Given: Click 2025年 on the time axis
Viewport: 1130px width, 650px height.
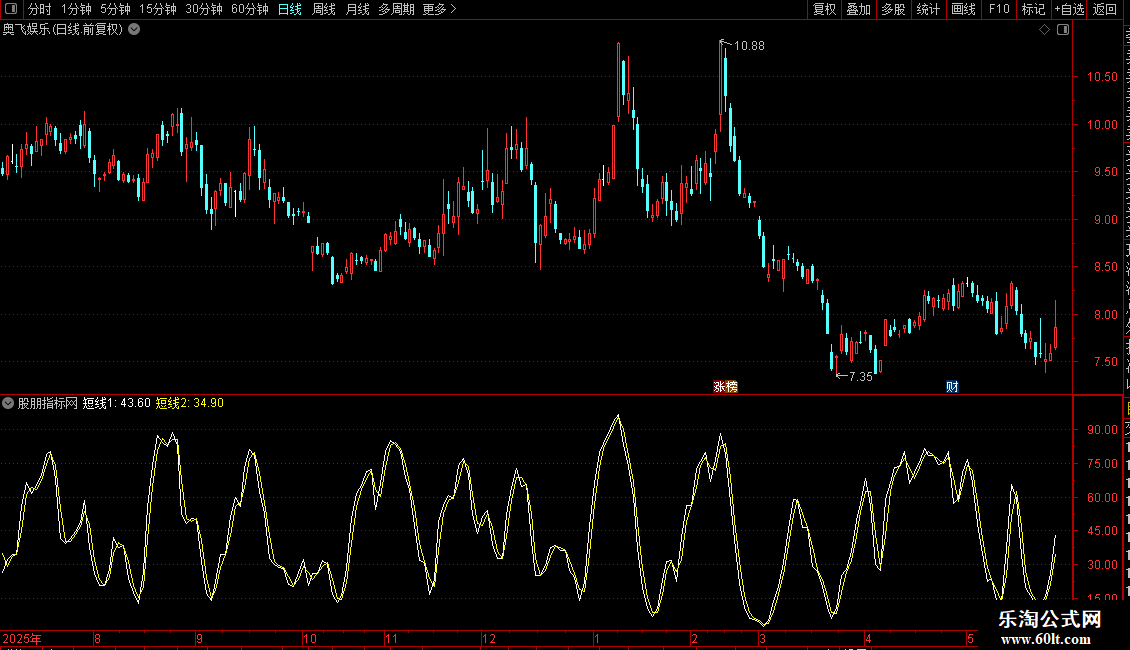Looking at the screenshot, I should [22, 638].
